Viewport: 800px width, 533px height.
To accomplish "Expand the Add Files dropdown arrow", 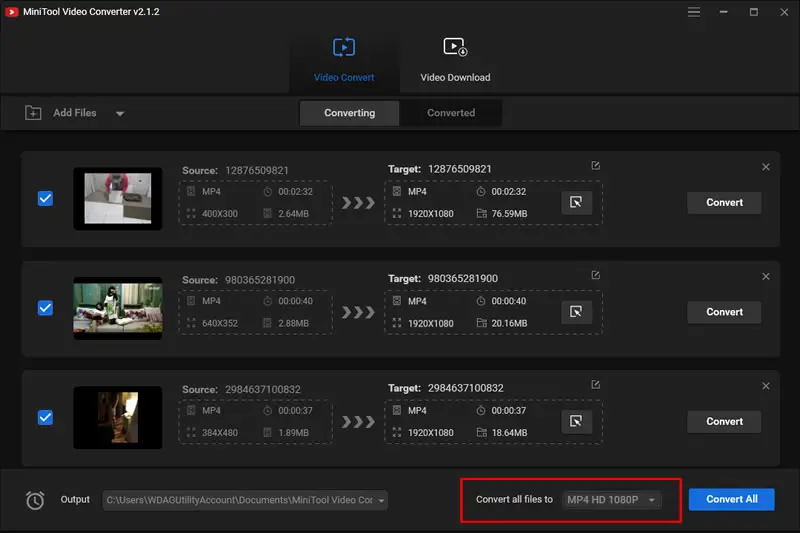I will coord(120,113).
